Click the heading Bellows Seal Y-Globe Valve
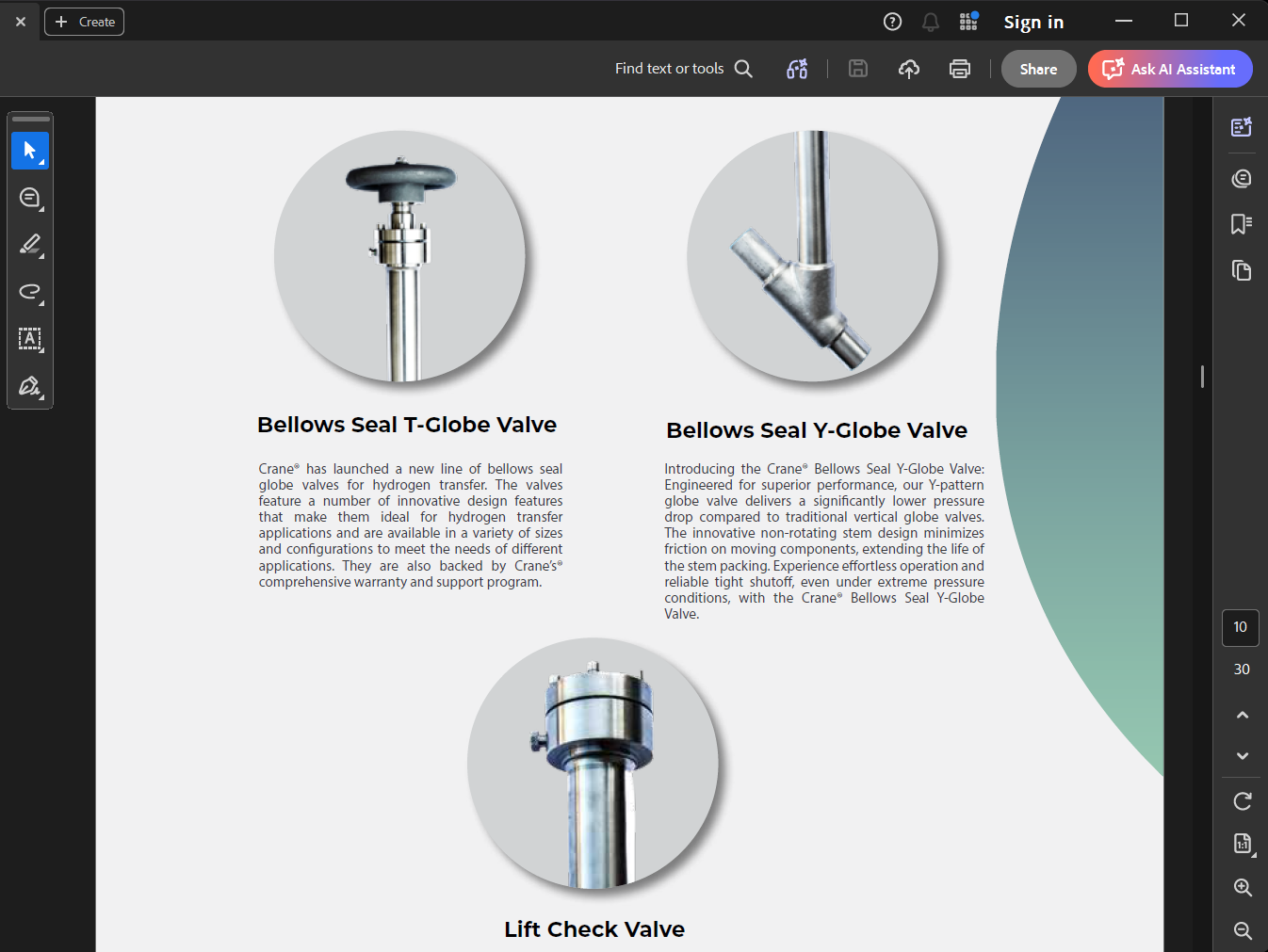 click(x=817, y=430)
